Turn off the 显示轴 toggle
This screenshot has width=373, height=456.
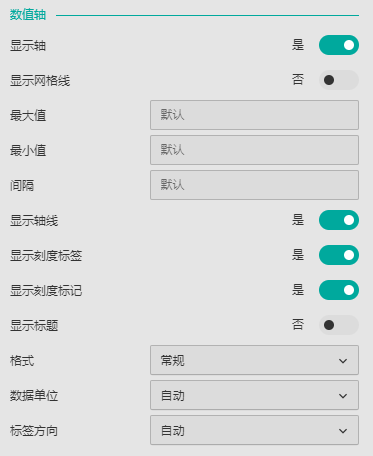tap(339, 45)
